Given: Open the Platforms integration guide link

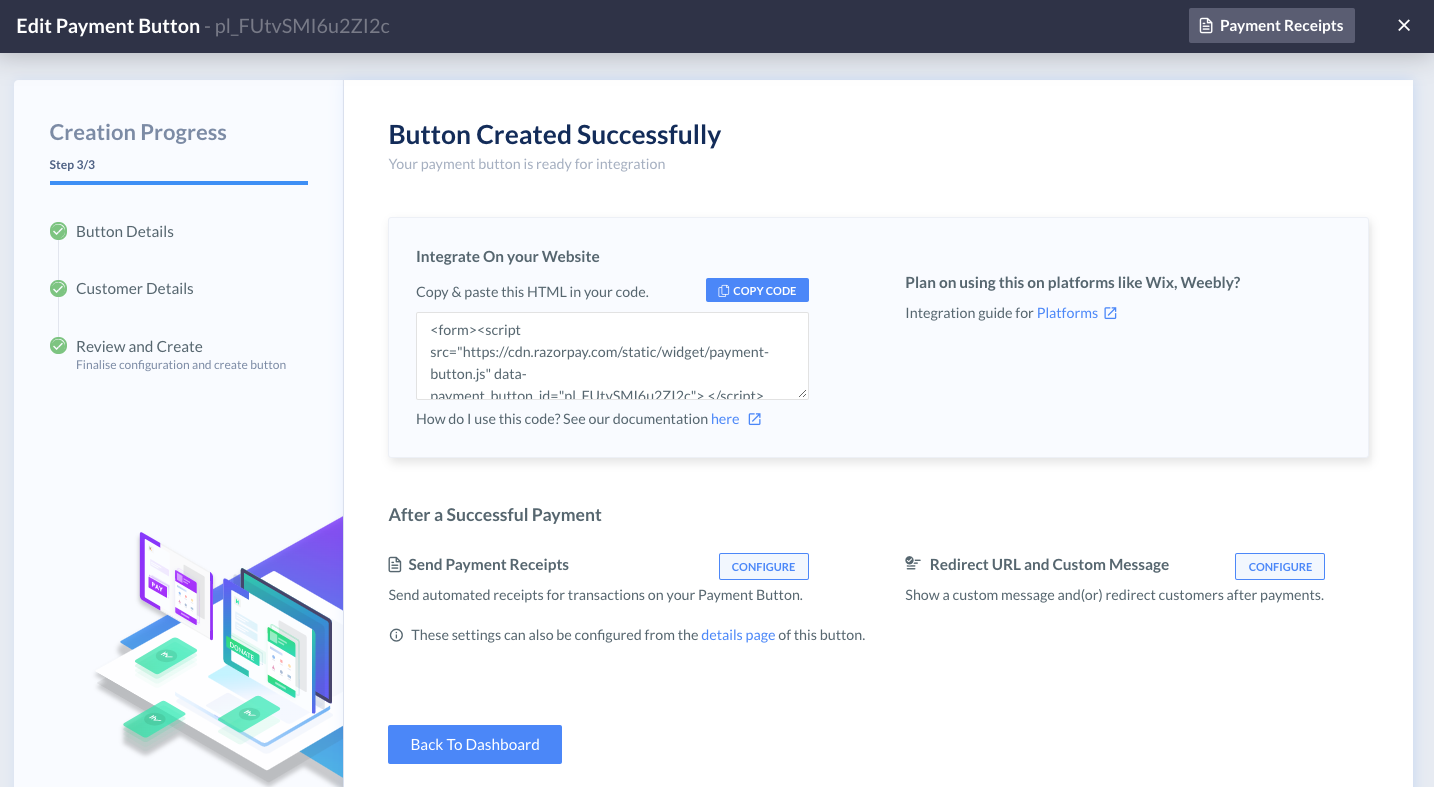Looking at the screenshot, I should [x=1067, y=313].
